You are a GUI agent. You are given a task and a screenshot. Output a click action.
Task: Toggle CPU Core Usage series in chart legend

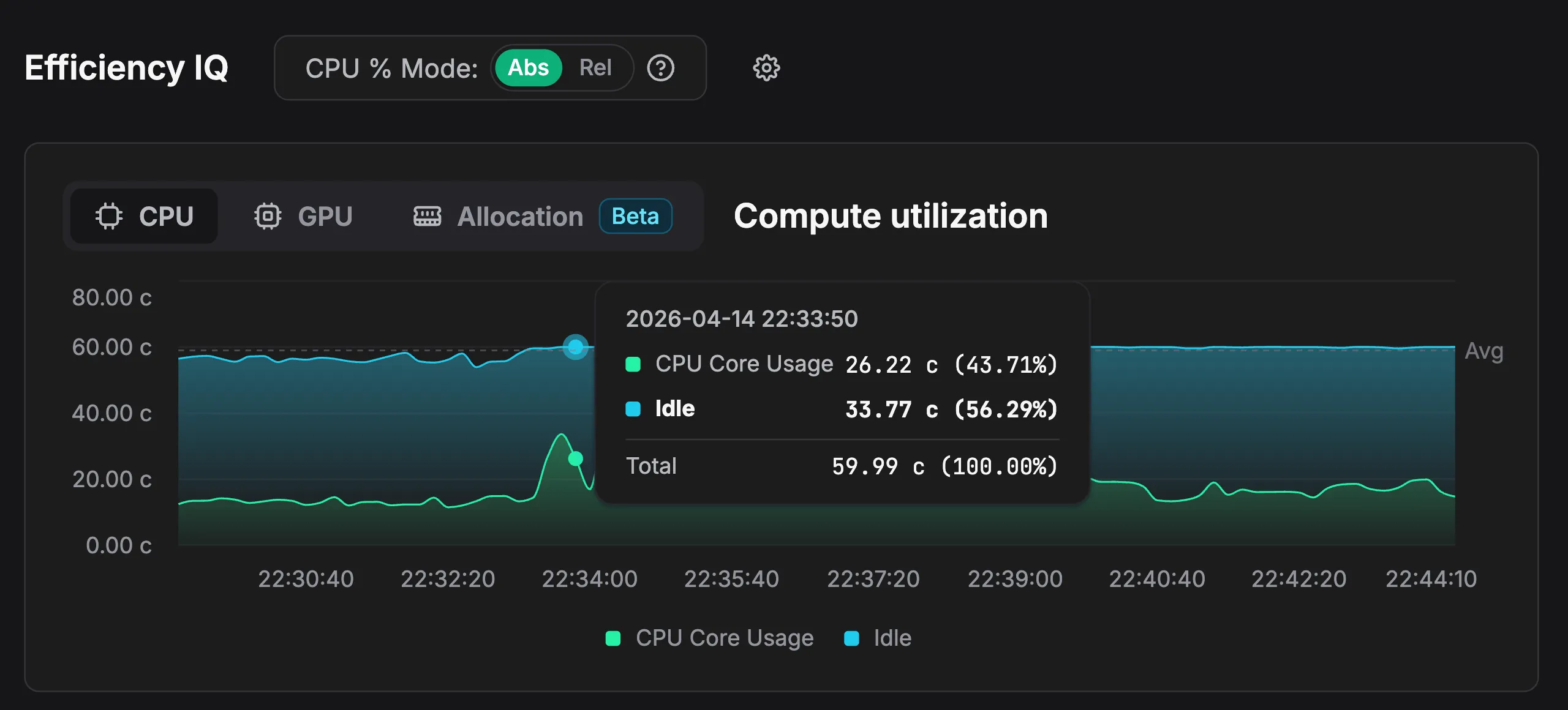click(709, 638)
